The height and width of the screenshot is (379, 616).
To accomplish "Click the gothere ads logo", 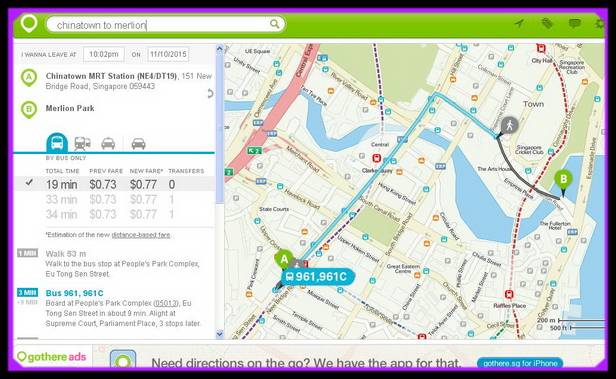I will [x=52, y=357].
